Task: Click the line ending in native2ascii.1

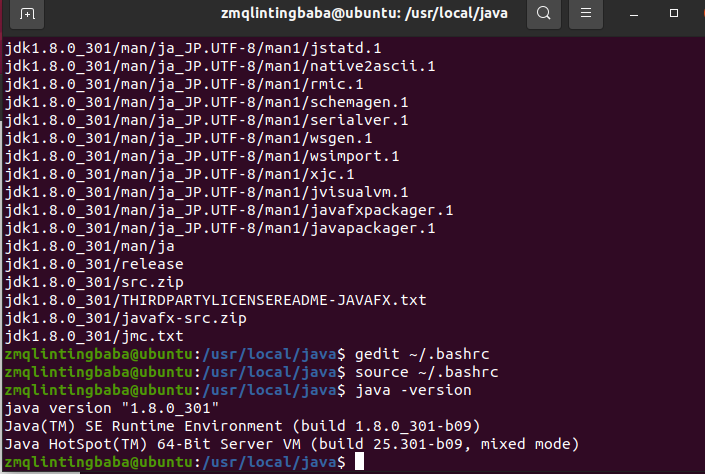Action: (220, 67)
